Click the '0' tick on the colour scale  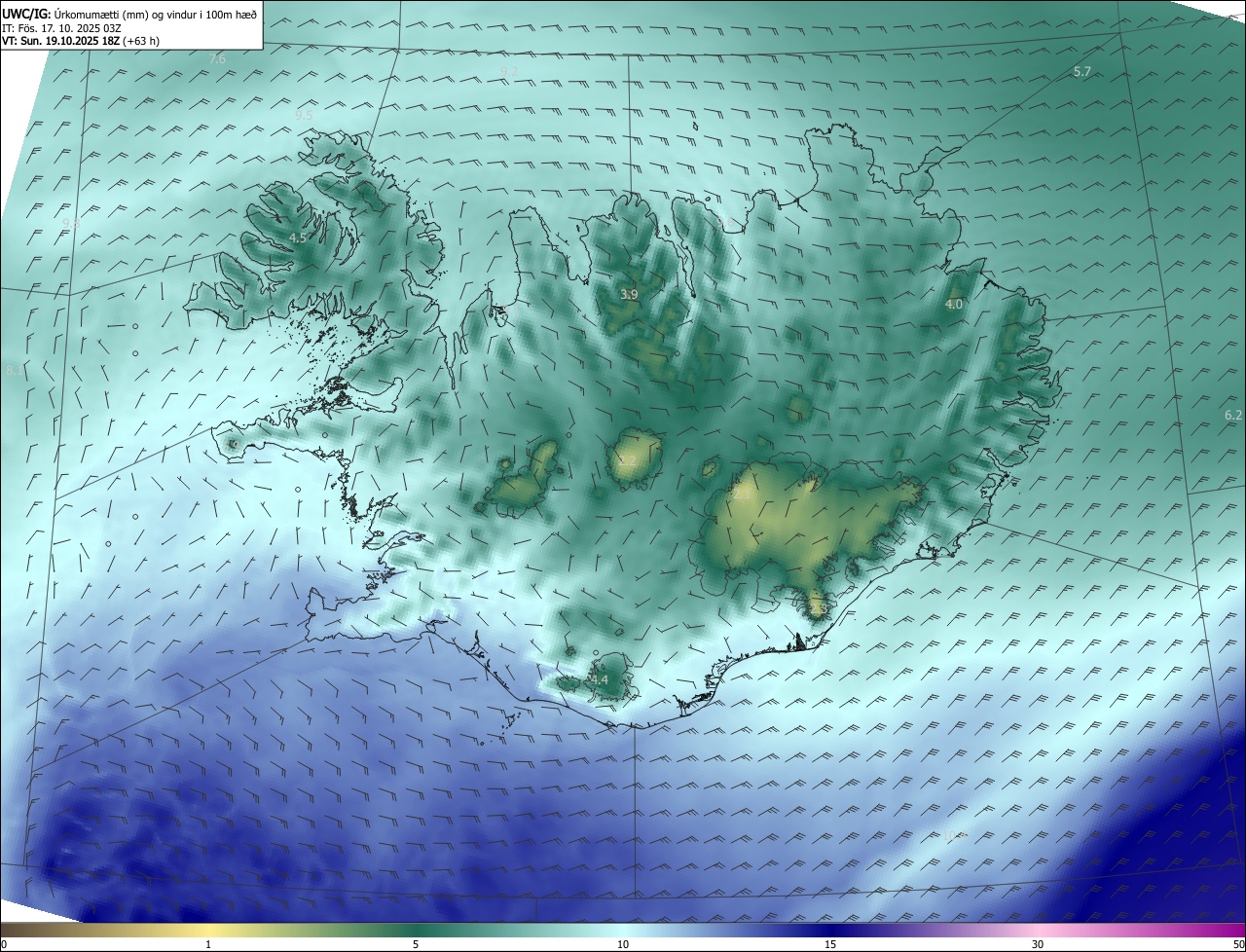pyautogui.click(x=4, y=944)
